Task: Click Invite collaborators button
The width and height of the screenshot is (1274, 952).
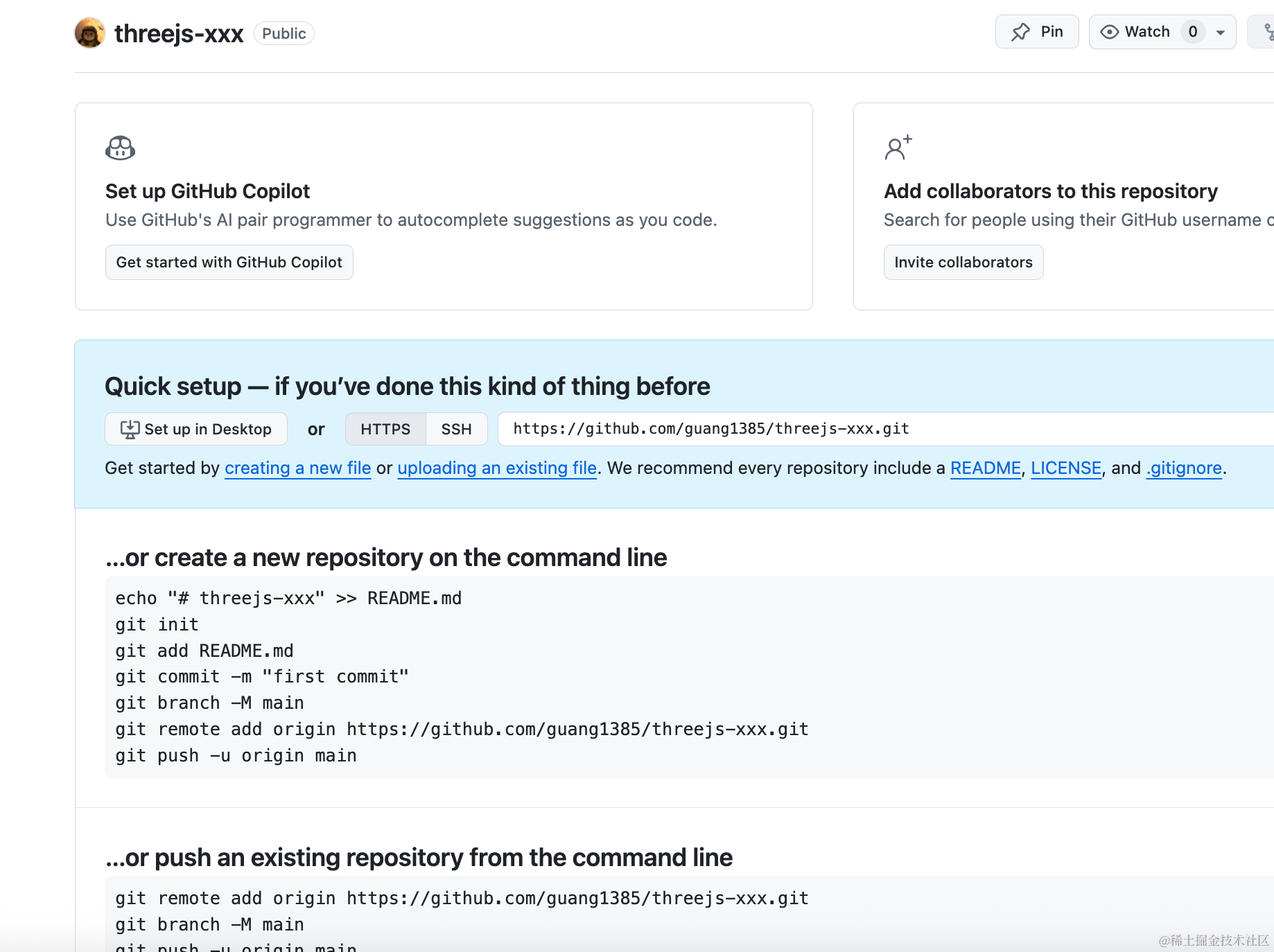Action: tap(963, 263)
